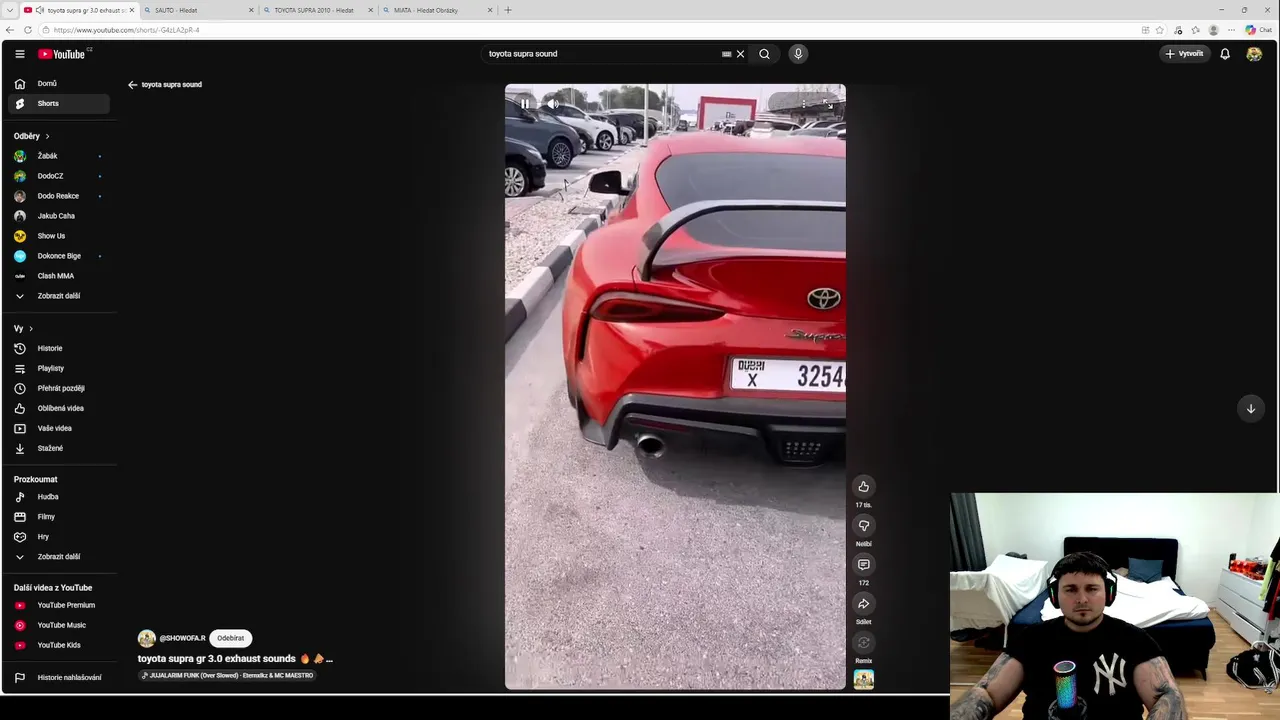Screen dimensions: 1280x720
Task: Subscribe using the Odebírat button
Action: tap(231, 638)
